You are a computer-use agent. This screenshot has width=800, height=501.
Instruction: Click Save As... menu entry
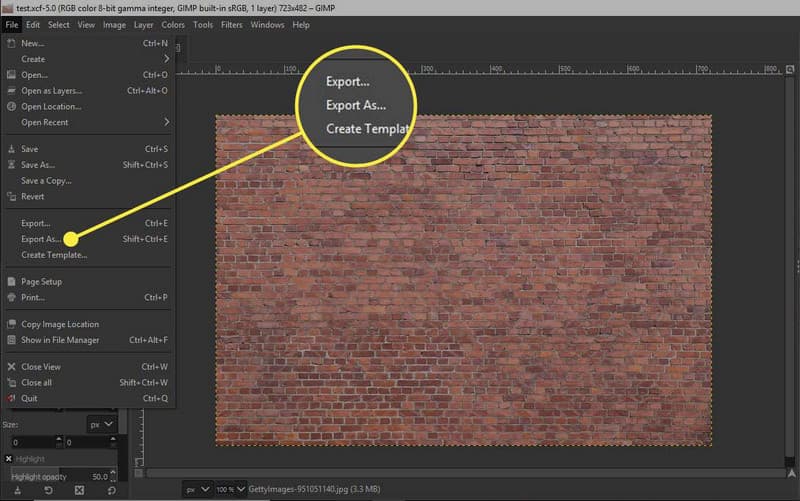(x=88, y=165)
